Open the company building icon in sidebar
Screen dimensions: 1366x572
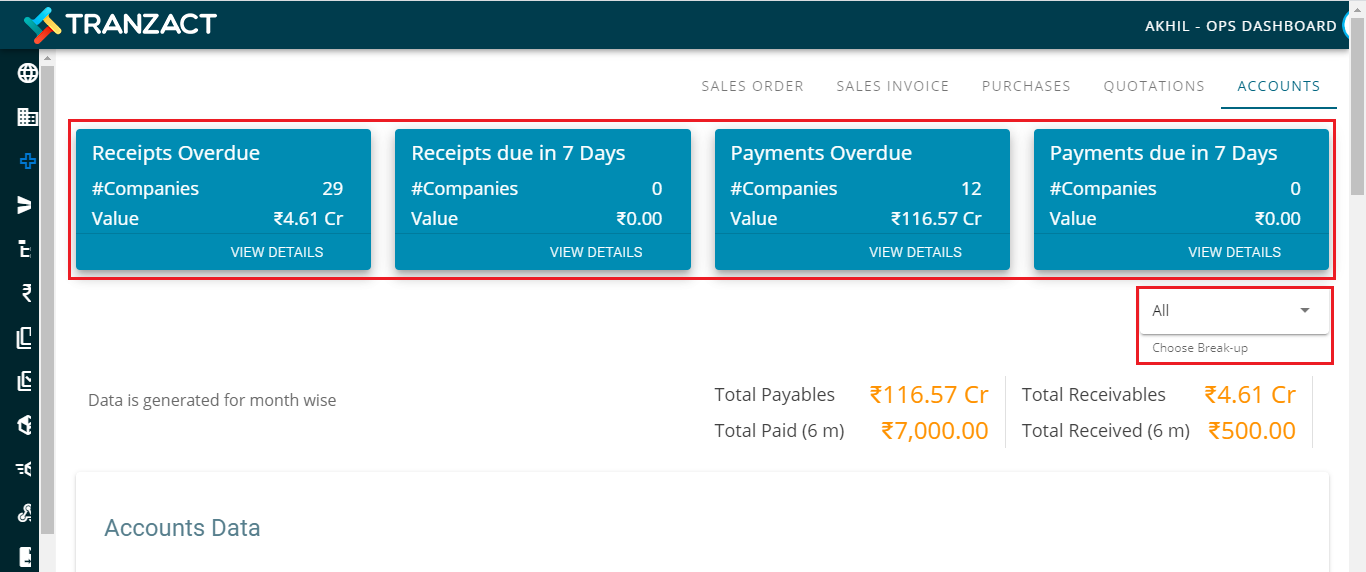point(27,117)
